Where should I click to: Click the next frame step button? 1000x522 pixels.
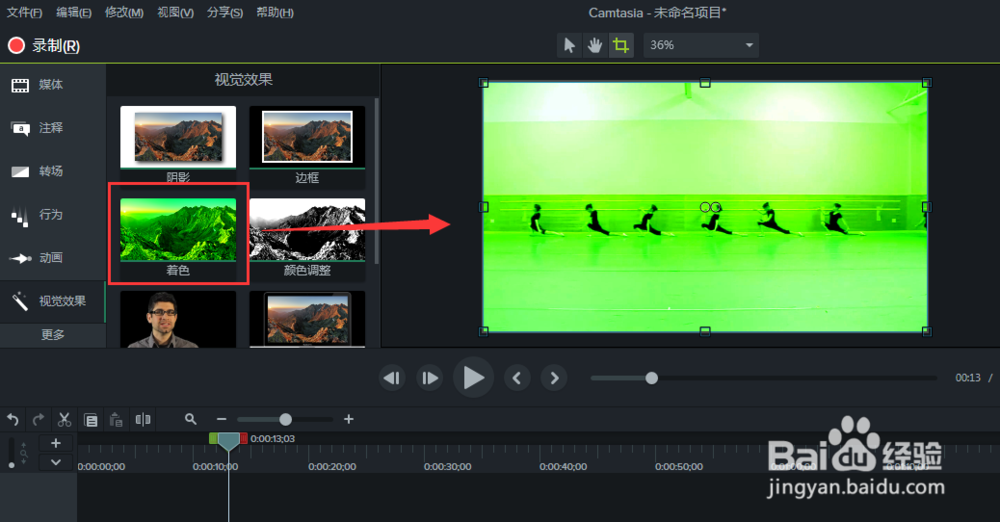pyautogui.click(x=430, y=378)
